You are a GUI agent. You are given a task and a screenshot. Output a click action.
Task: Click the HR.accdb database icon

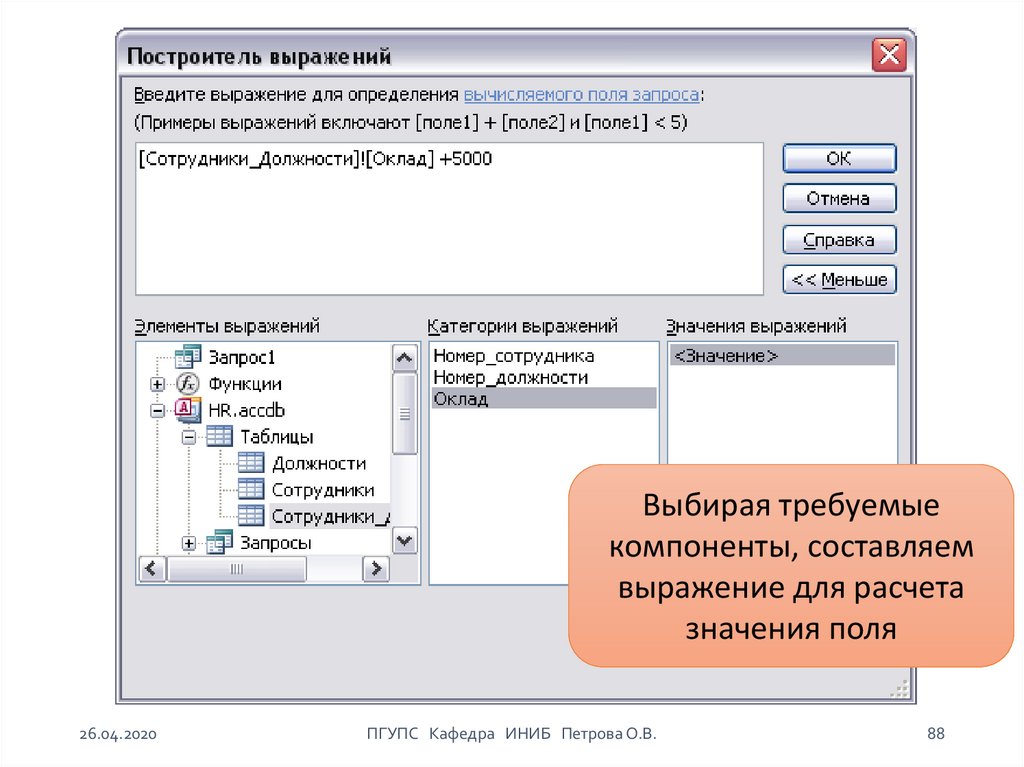(x=188, y=410)
